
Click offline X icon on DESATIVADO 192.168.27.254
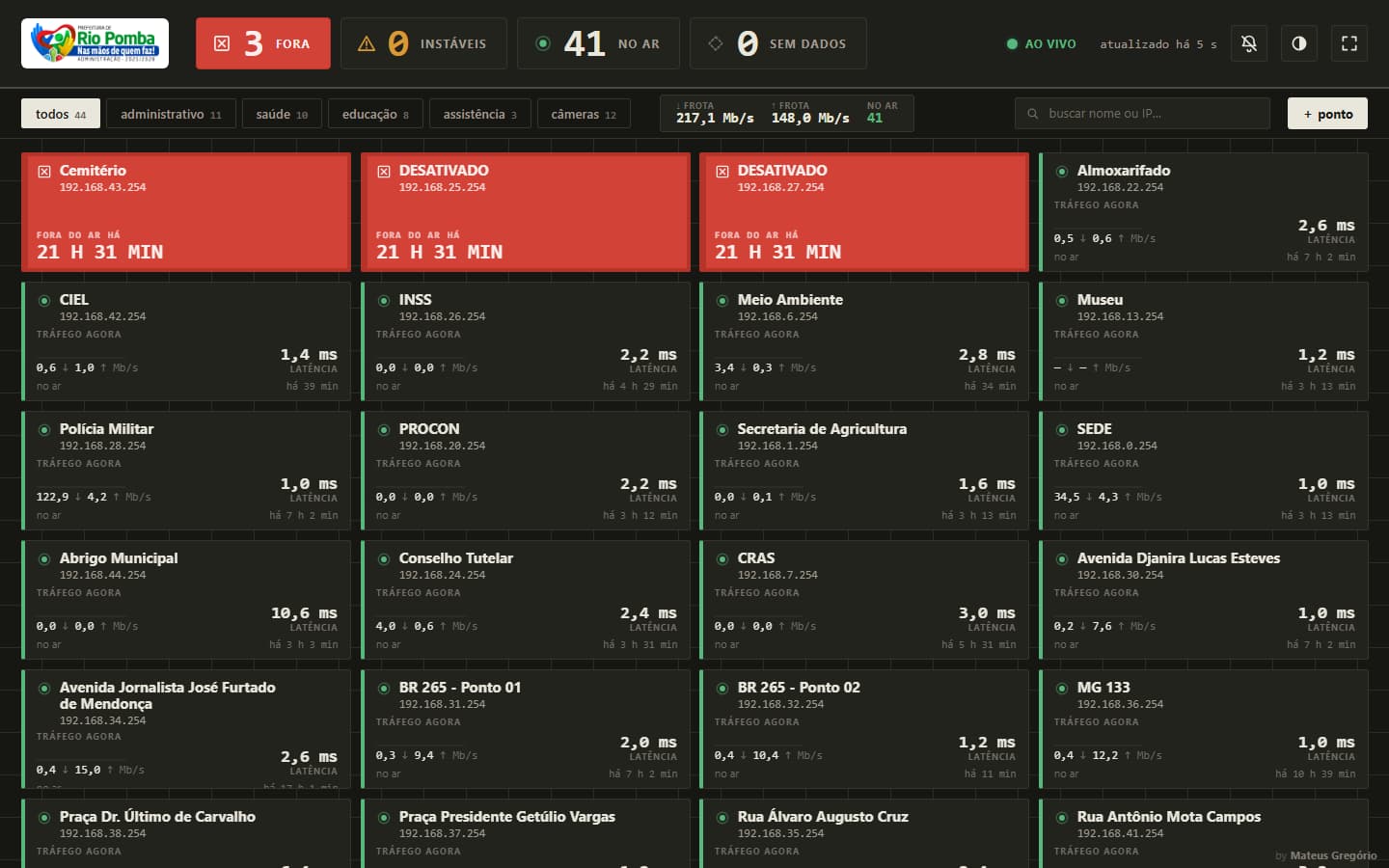[722, 171]
